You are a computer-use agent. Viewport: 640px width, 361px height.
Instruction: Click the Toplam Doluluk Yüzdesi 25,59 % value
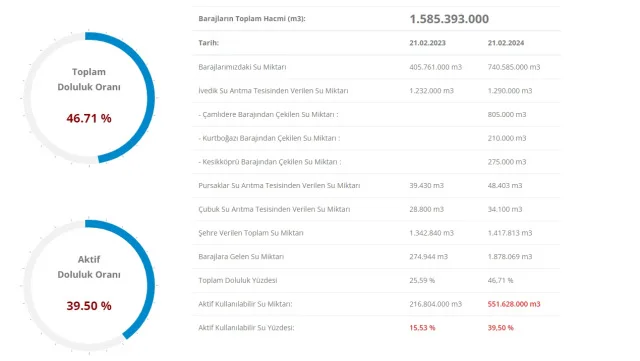(422, 280)
